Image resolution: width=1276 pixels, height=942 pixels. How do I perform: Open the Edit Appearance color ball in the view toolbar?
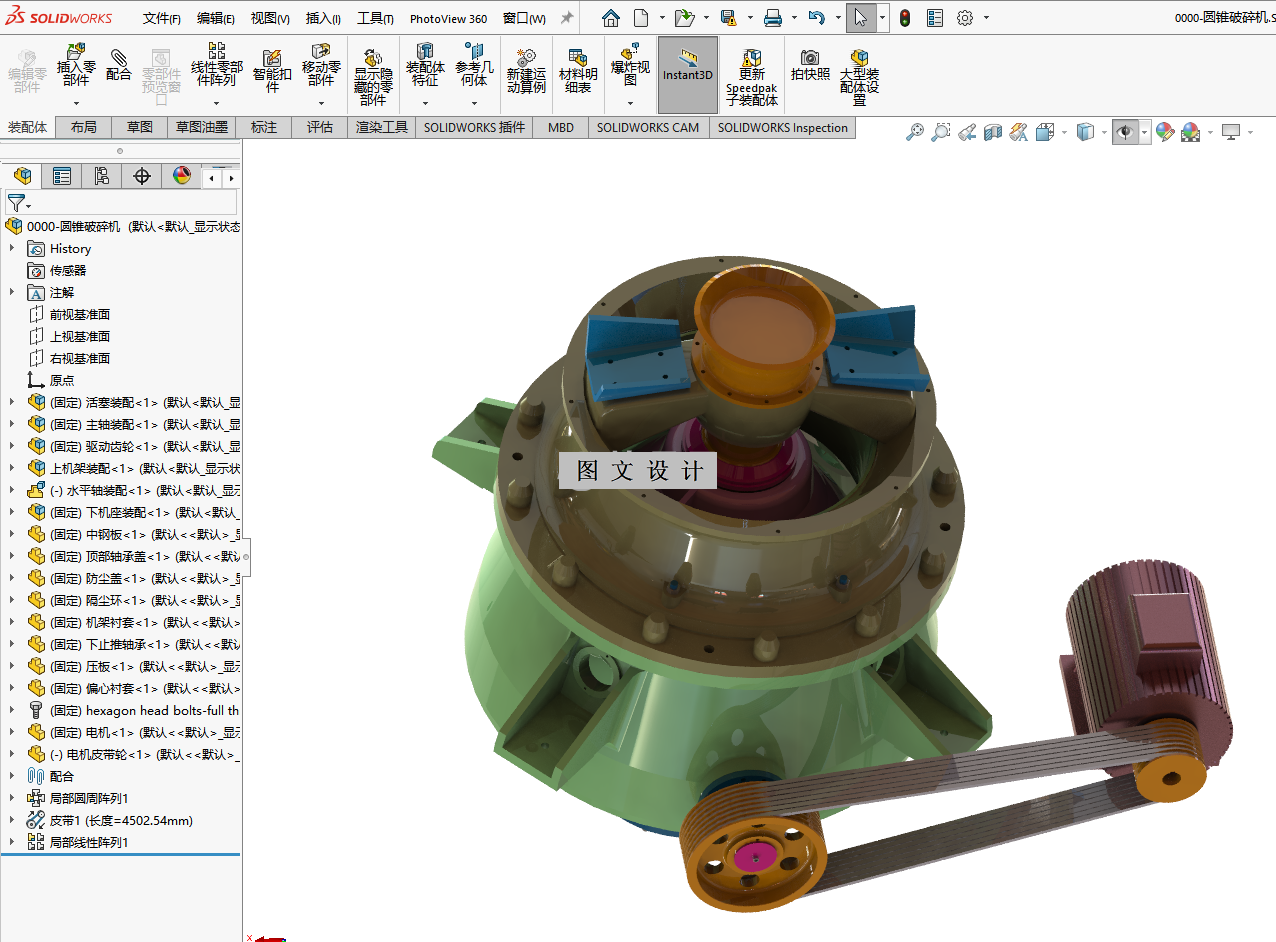1164,132
